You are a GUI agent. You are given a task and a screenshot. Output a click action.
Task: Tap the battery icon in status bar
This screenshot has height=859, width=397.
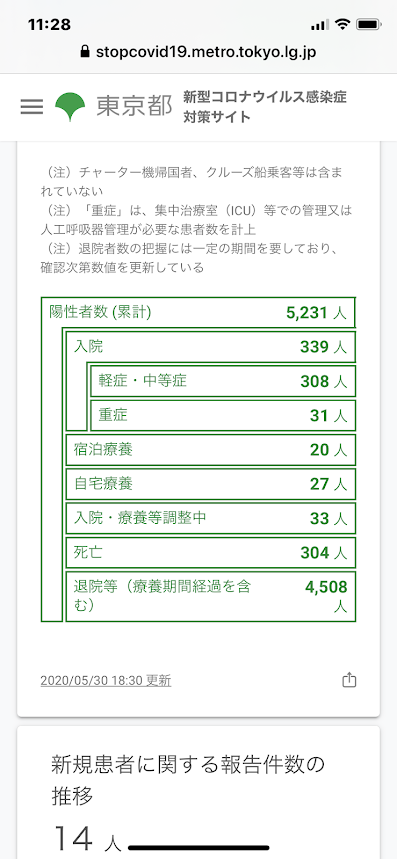coord(368,25)
